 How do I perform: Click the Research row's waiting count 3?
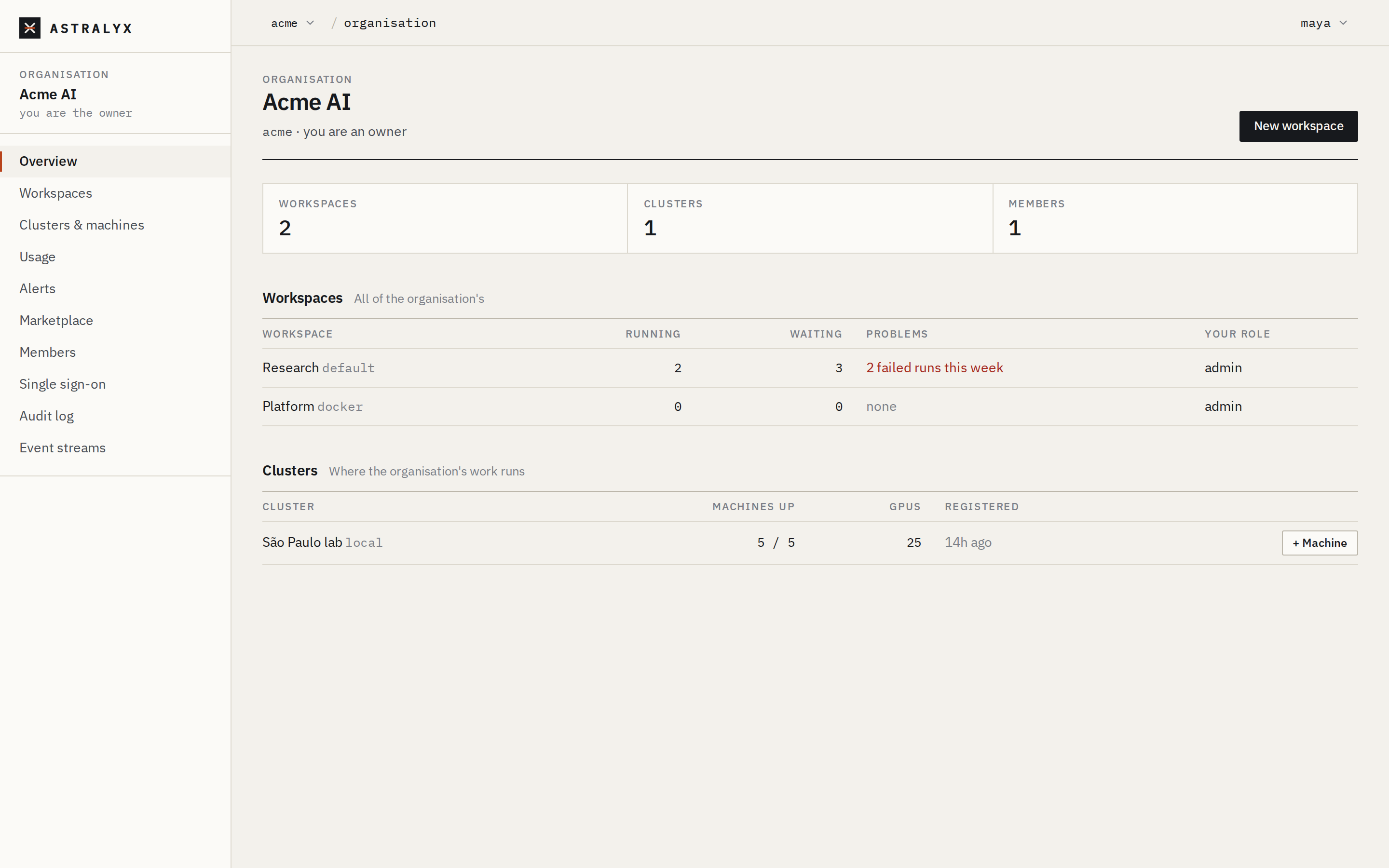coord(839,368)
